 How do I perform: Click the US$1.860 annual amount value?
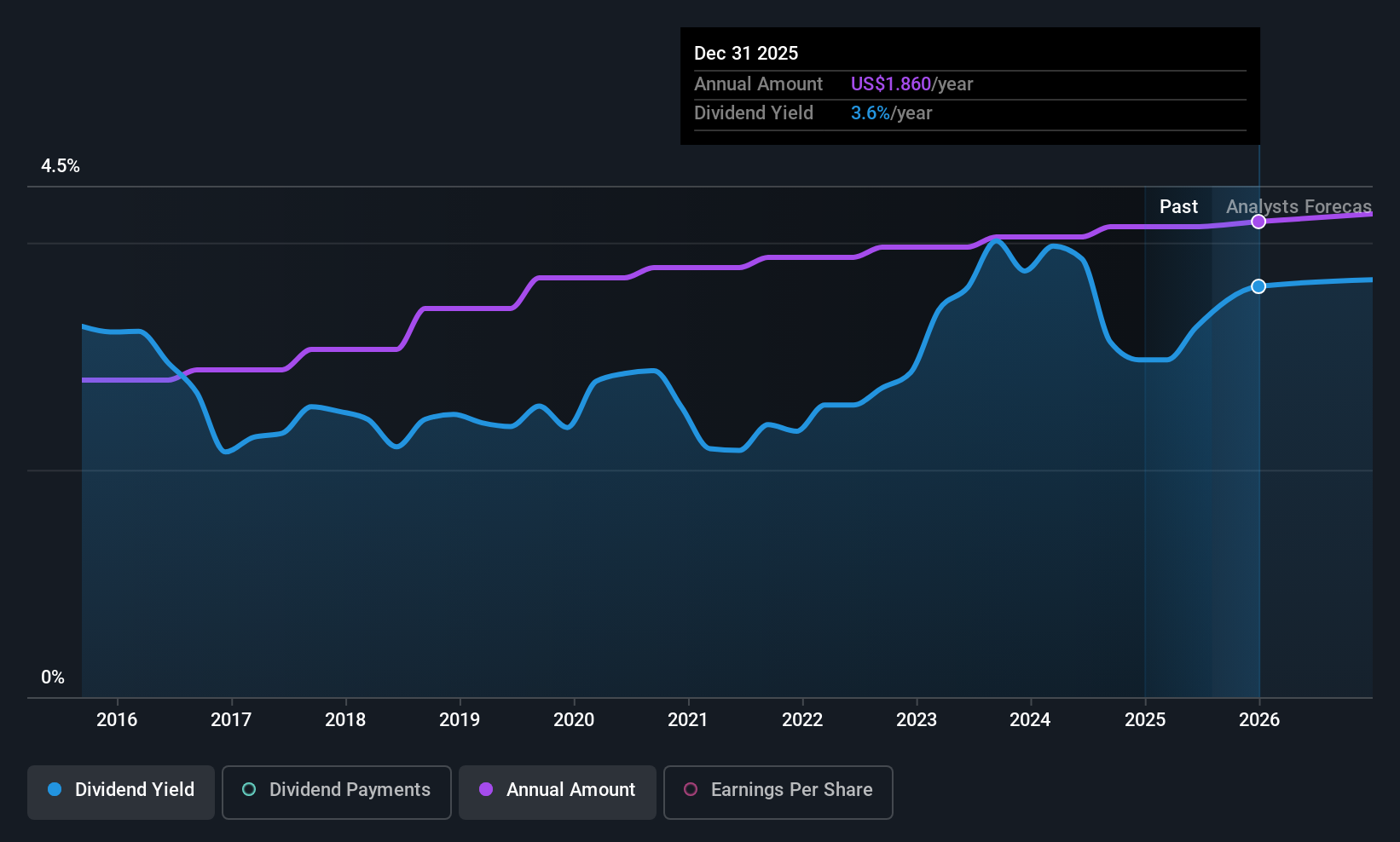pos(891,84)
